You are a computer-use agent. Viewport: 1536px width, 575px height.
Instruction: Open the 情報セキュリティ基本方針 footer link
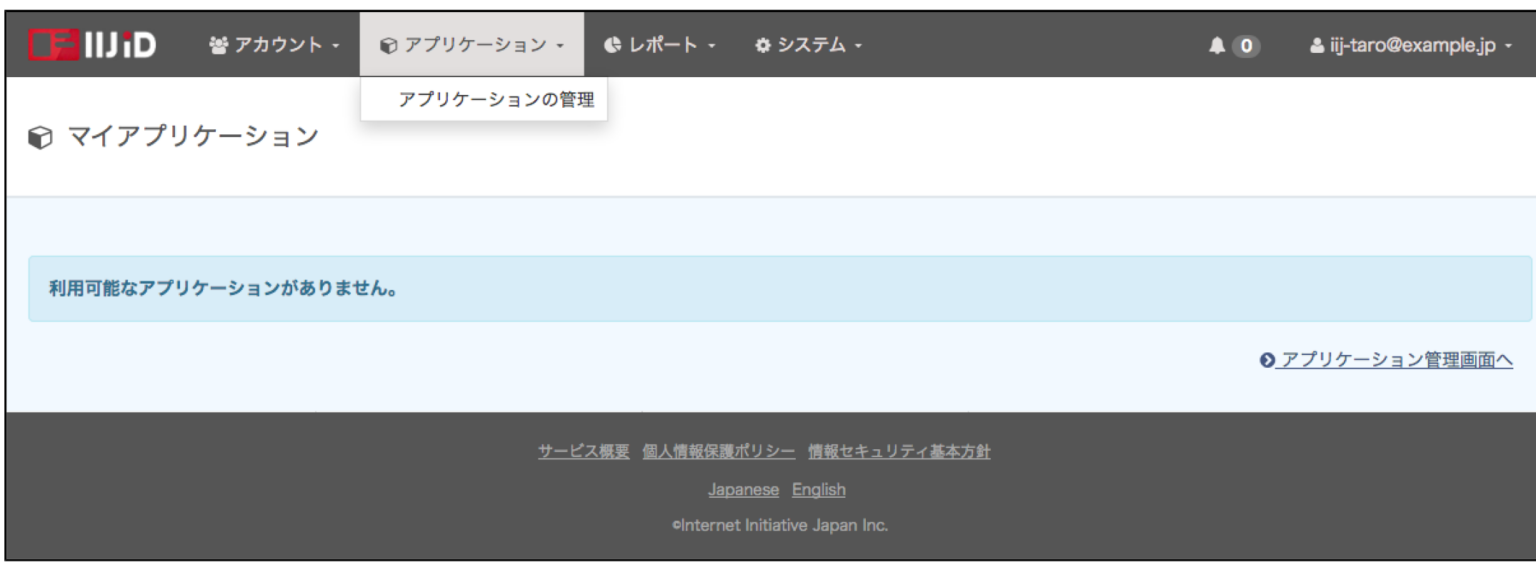coord(899,451)
